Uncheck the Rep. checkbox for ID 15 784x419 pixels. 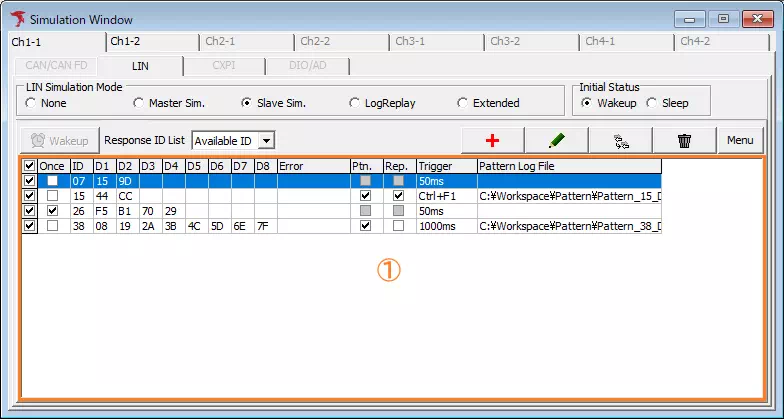[399, 196]
